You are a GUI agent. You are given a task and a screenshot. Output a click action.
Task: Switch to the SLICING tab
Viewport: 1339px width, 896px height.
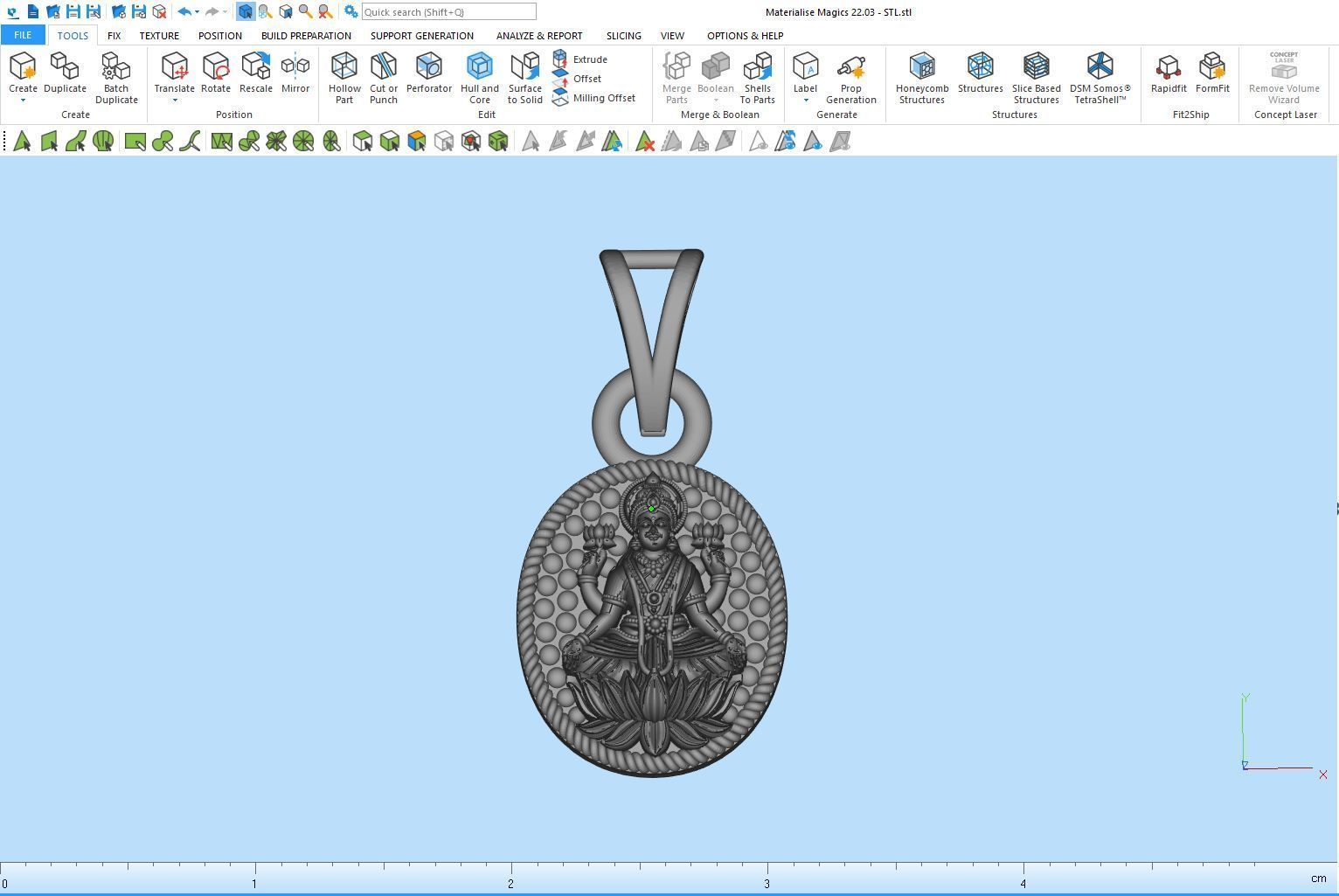(623, 36)
